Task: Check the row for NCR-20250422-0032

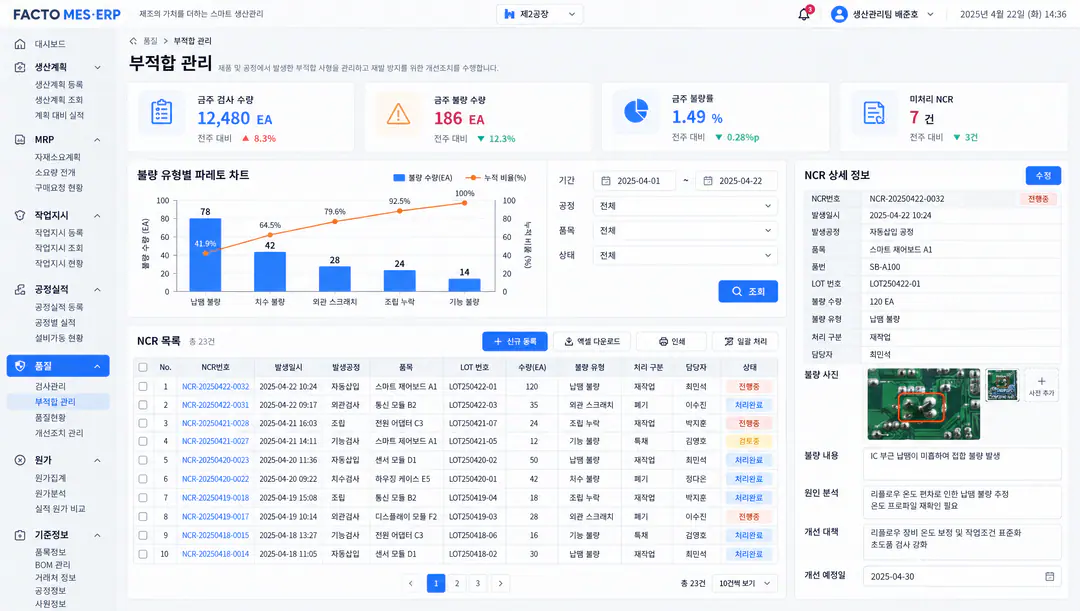Action: [x=143, y=386]
